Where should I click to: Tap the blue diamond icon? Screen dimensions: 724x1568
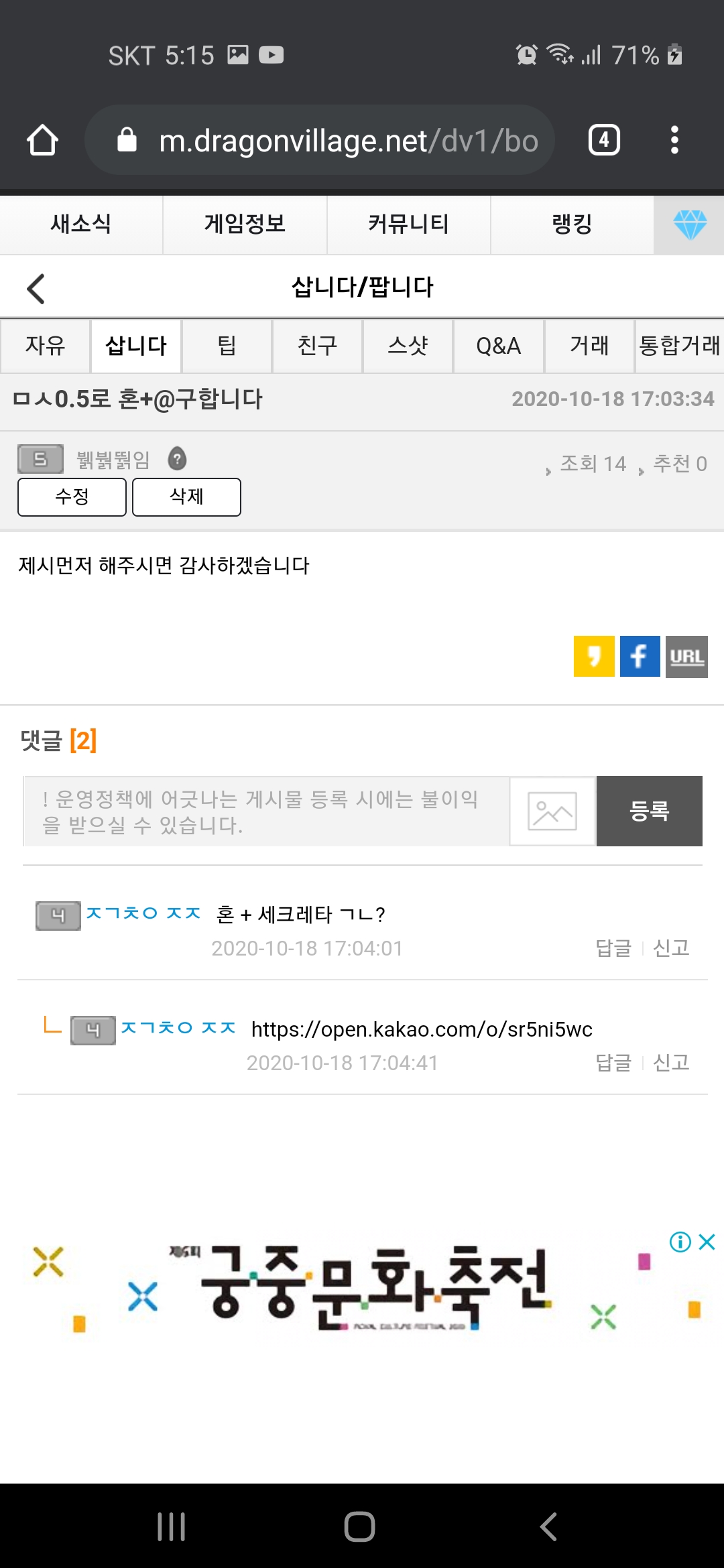coord(689,224)
